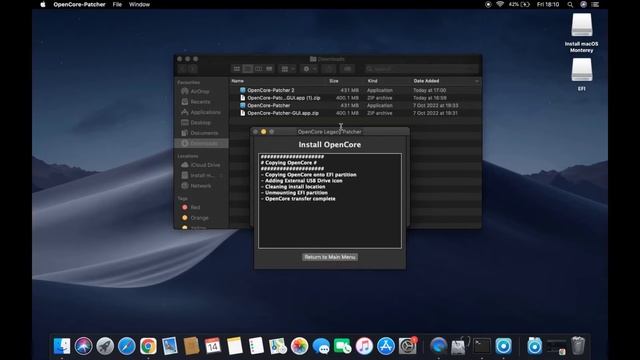640x360 pixels.
Task: Open Notification Centre list icon
Action: (x=596, y=4)
